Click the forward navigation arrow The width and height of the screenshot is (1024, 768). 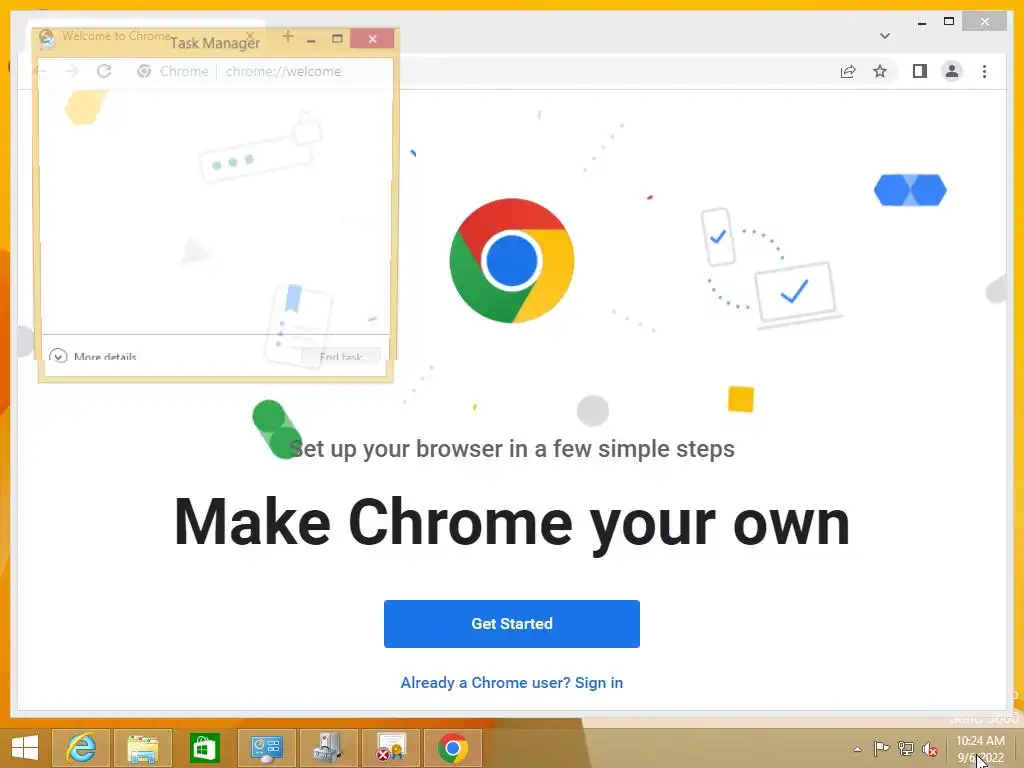(x=72, y=71)
